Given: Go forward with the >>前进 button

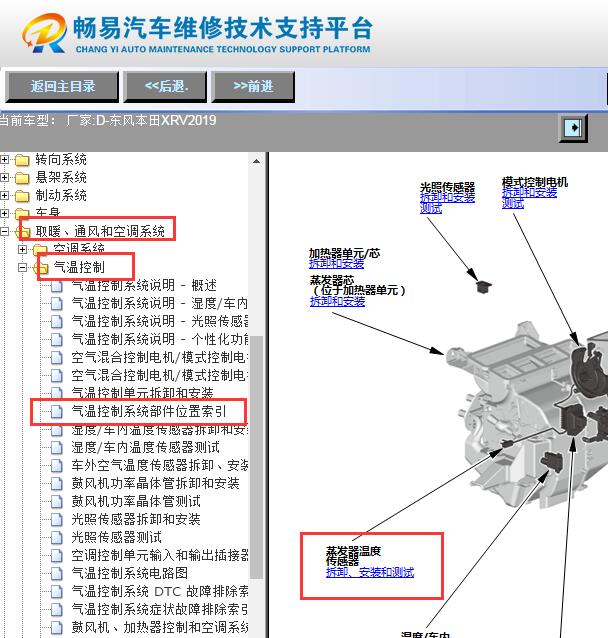Looking at the screenshot, I should tap(253, 87).
